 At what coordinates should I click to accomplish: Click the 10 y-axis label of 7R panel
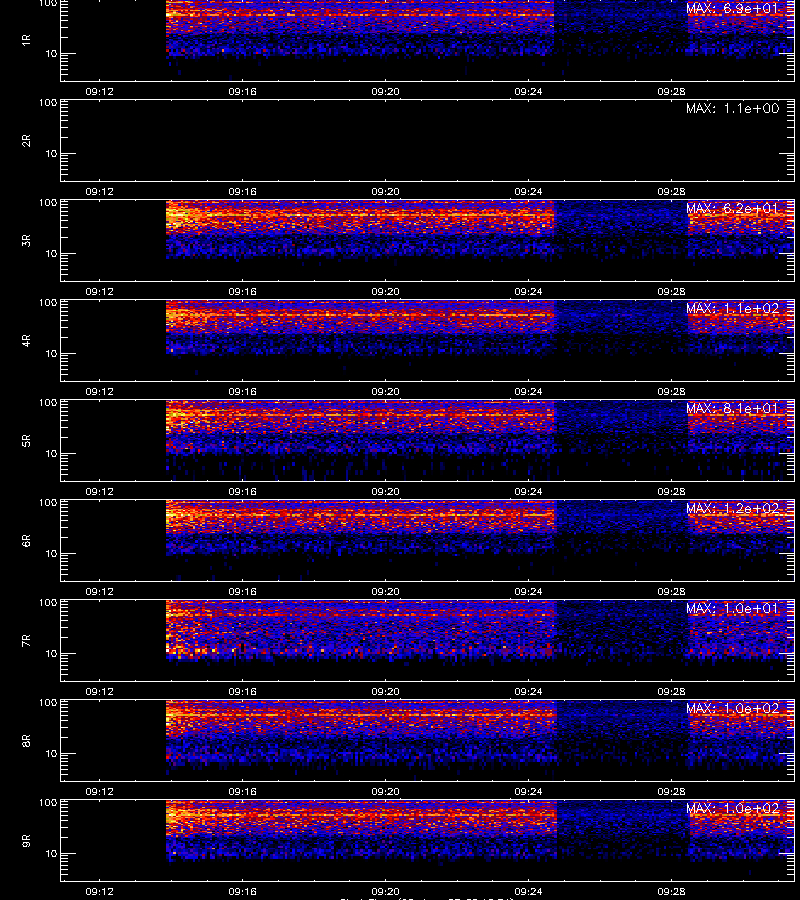coord(51,654)
